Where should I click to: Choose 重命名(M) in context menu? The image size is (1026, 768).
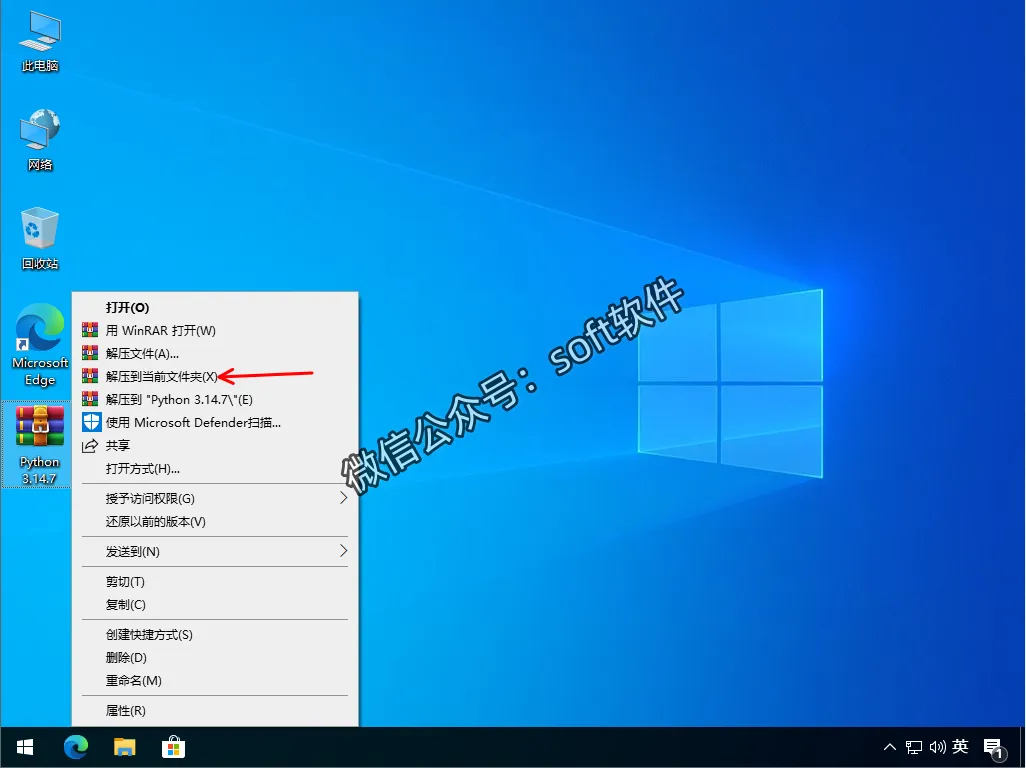[x=215, y=680]
